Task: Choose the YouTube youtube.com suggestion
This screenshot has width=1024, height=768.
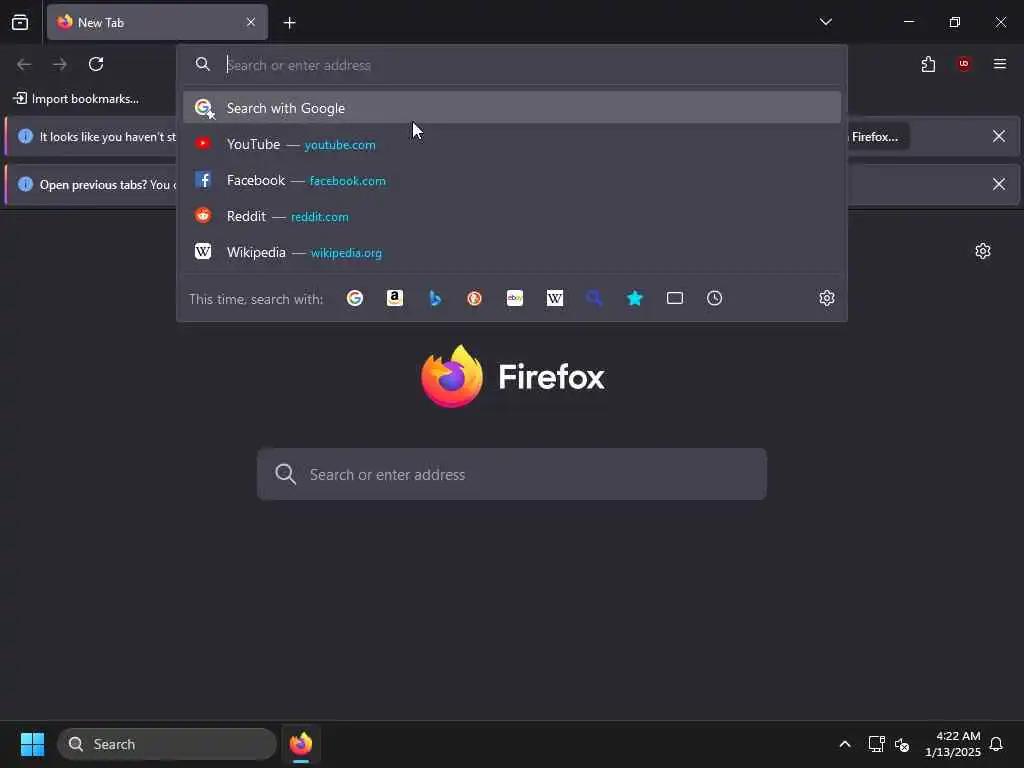Action: coord(512,144)
